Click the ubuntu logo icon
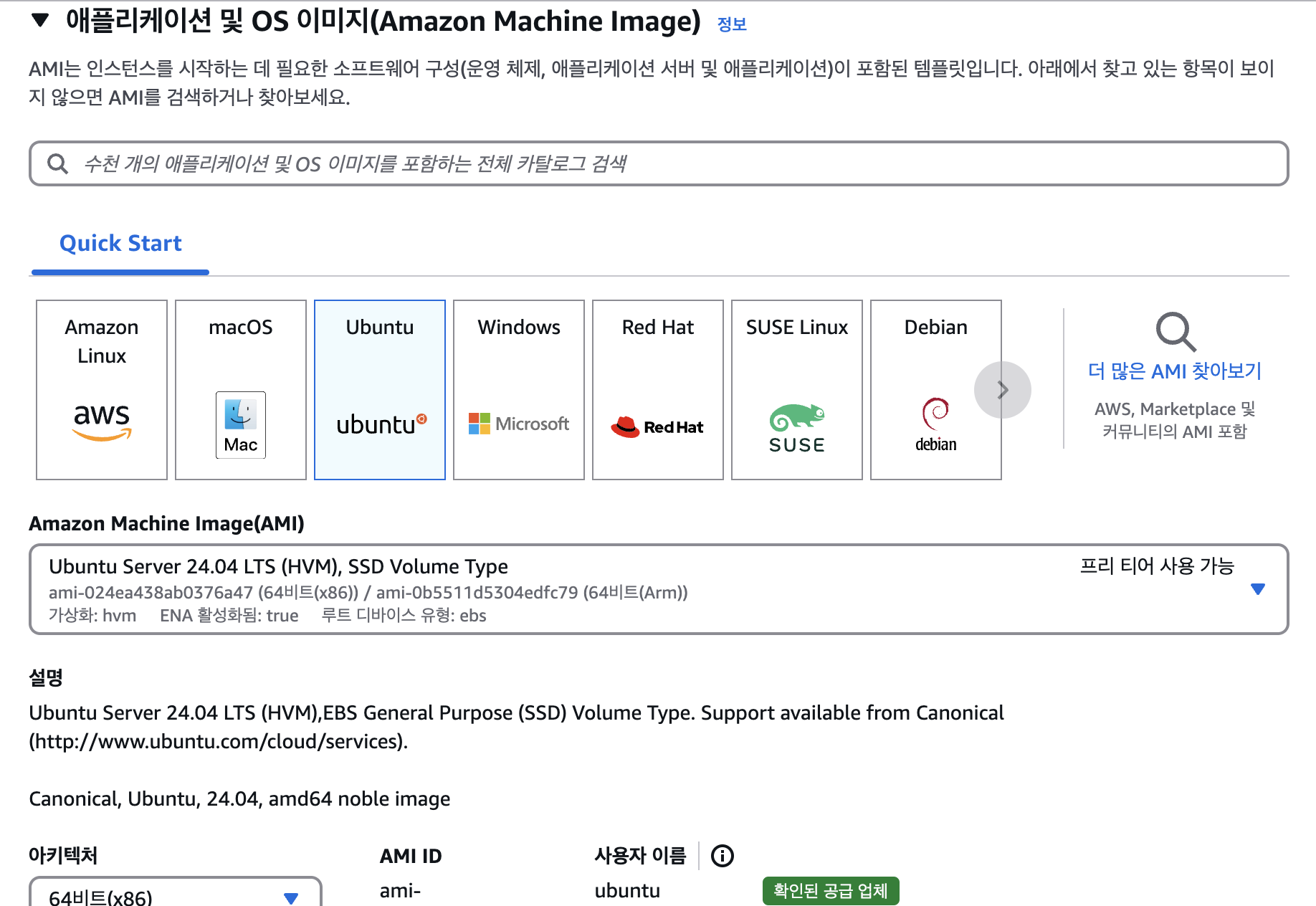This screenshot has height=906, width=1316. pos(381,424)
